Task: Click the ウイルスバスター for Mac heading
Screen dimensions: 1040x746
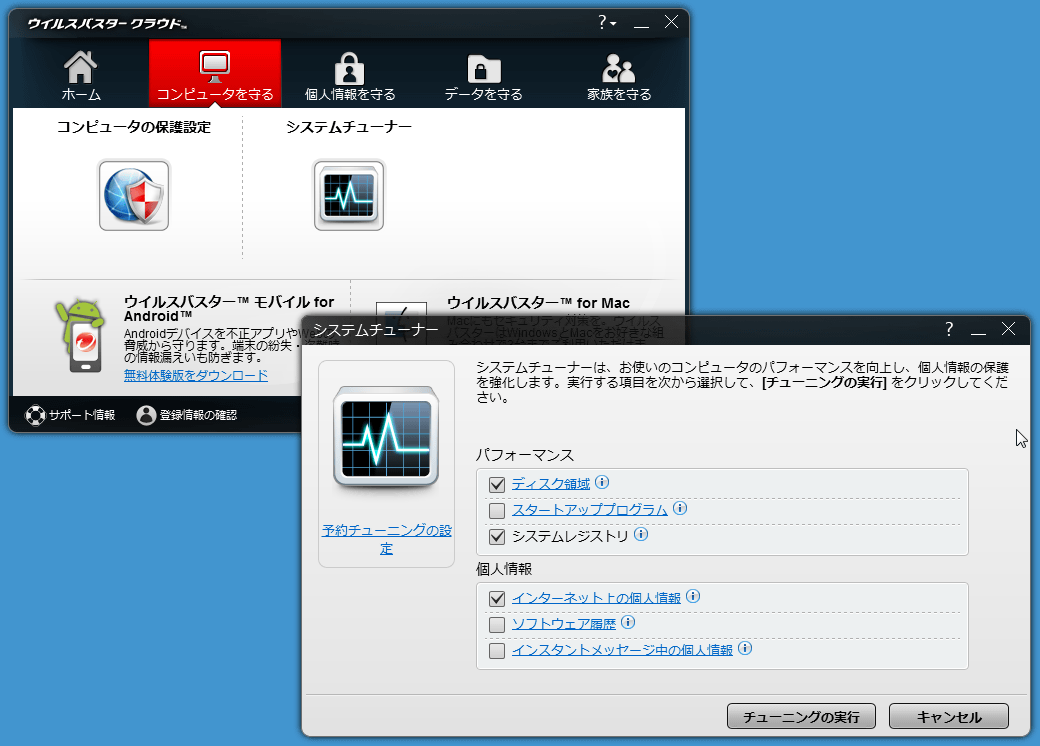Action: point(538,303)
